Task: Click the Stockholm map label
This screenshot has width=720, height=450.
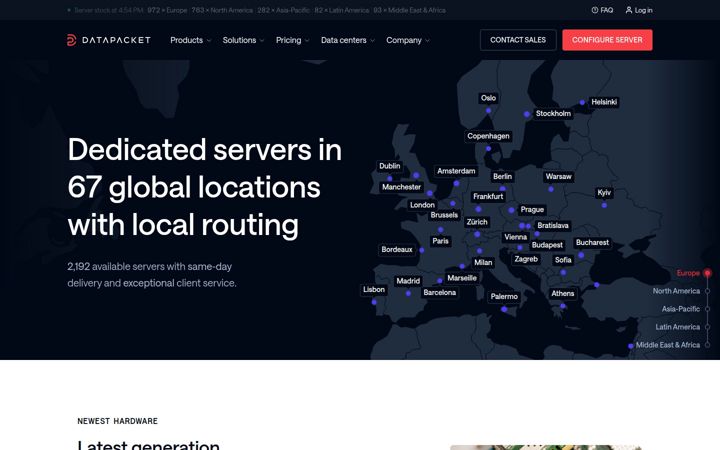Action: pos(553,113)
